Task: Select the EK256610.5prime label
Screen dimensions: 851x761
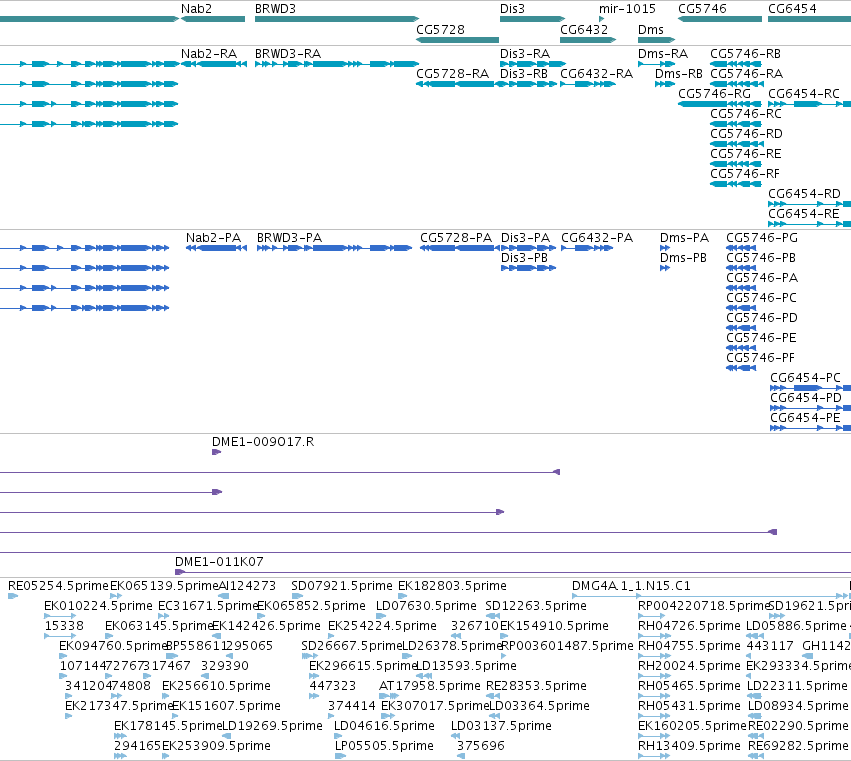Action: click(216, 686)
